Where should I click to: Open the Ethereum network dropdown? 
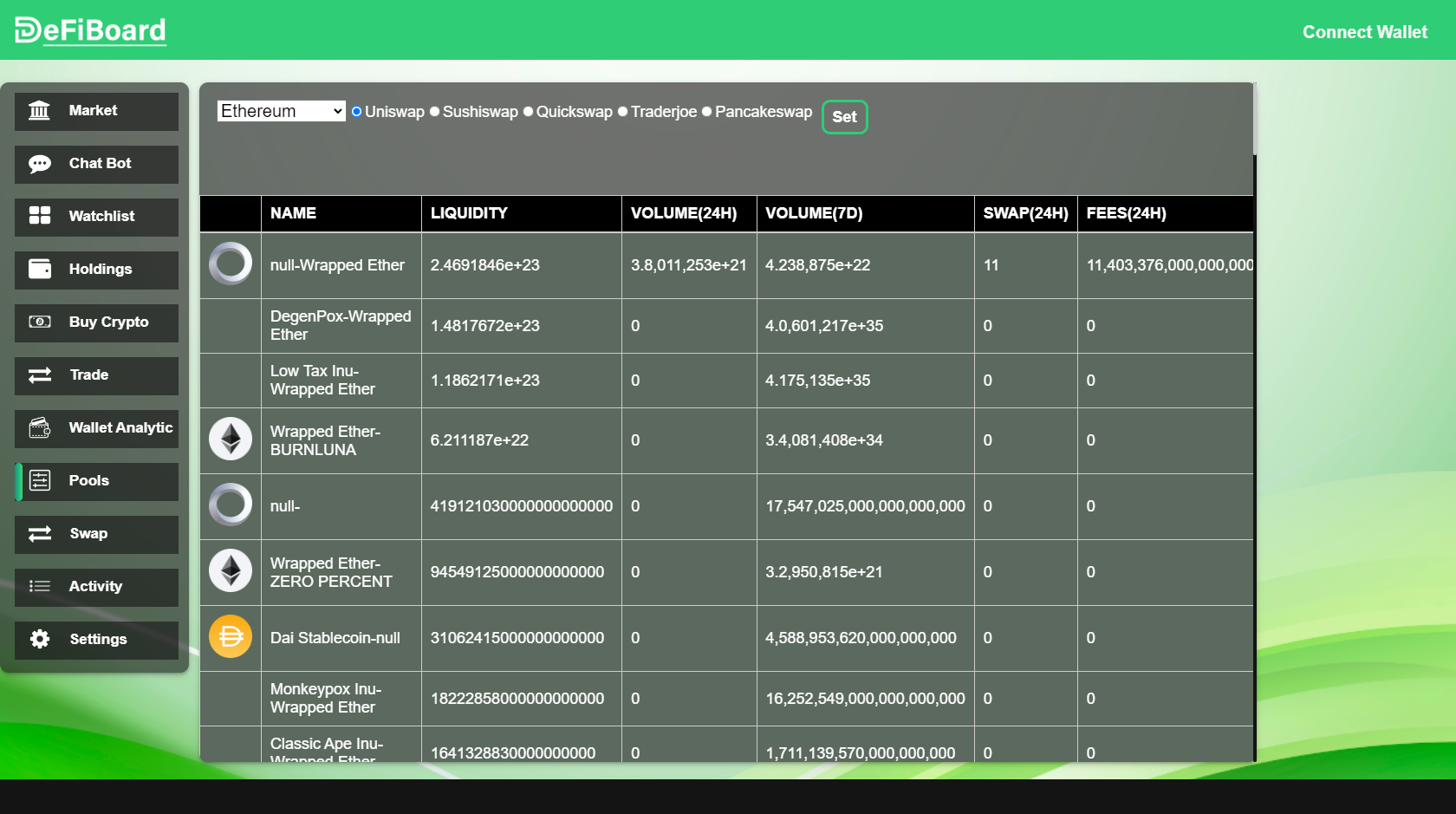(282, 111)
